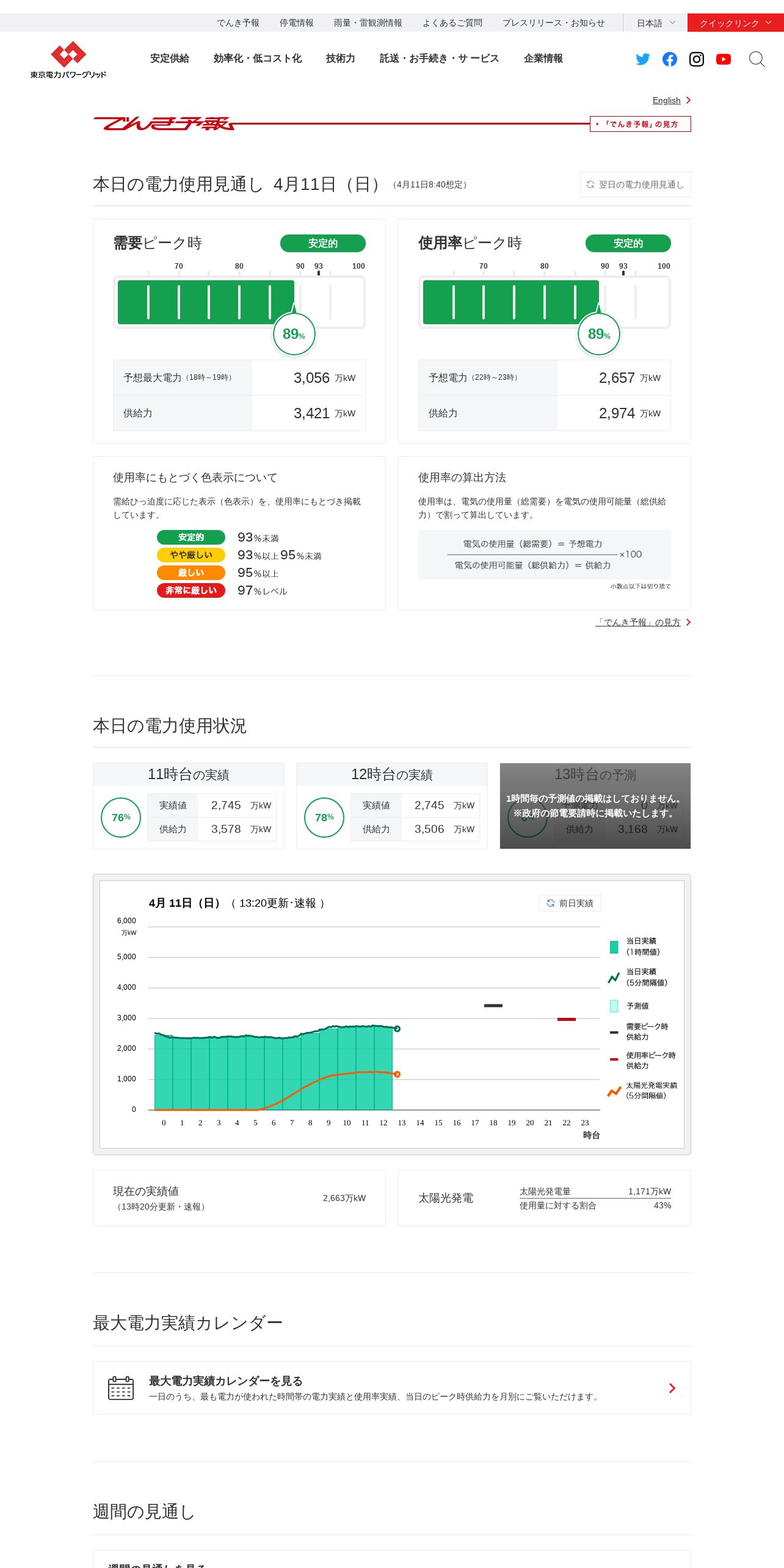Image resolution: width=784 pixels, height=1568 pixels.
Task: Open the Facebook icon link
Action: click(x=670, y=59)
